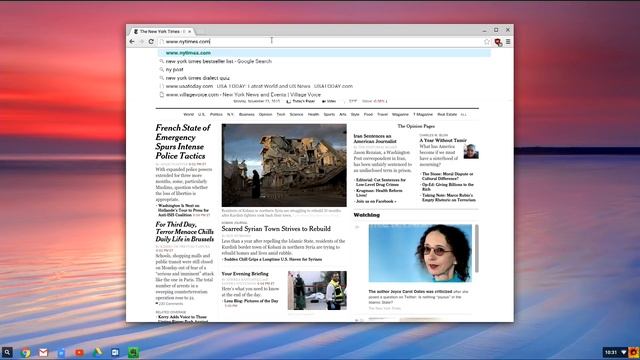Open the Food section link
The image size is (640, 360).
point(368,115)
